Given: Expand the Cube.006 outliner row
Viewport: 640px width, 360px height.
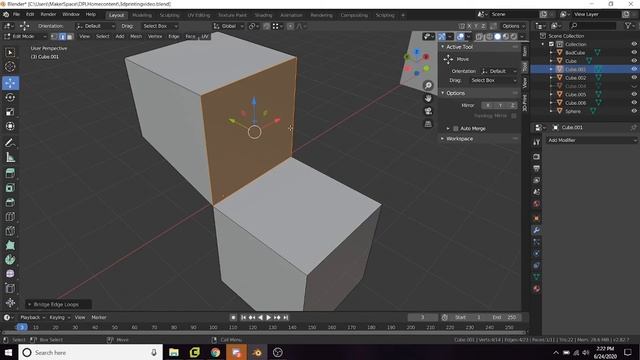Looking at the screenshot, I should 551,103.
